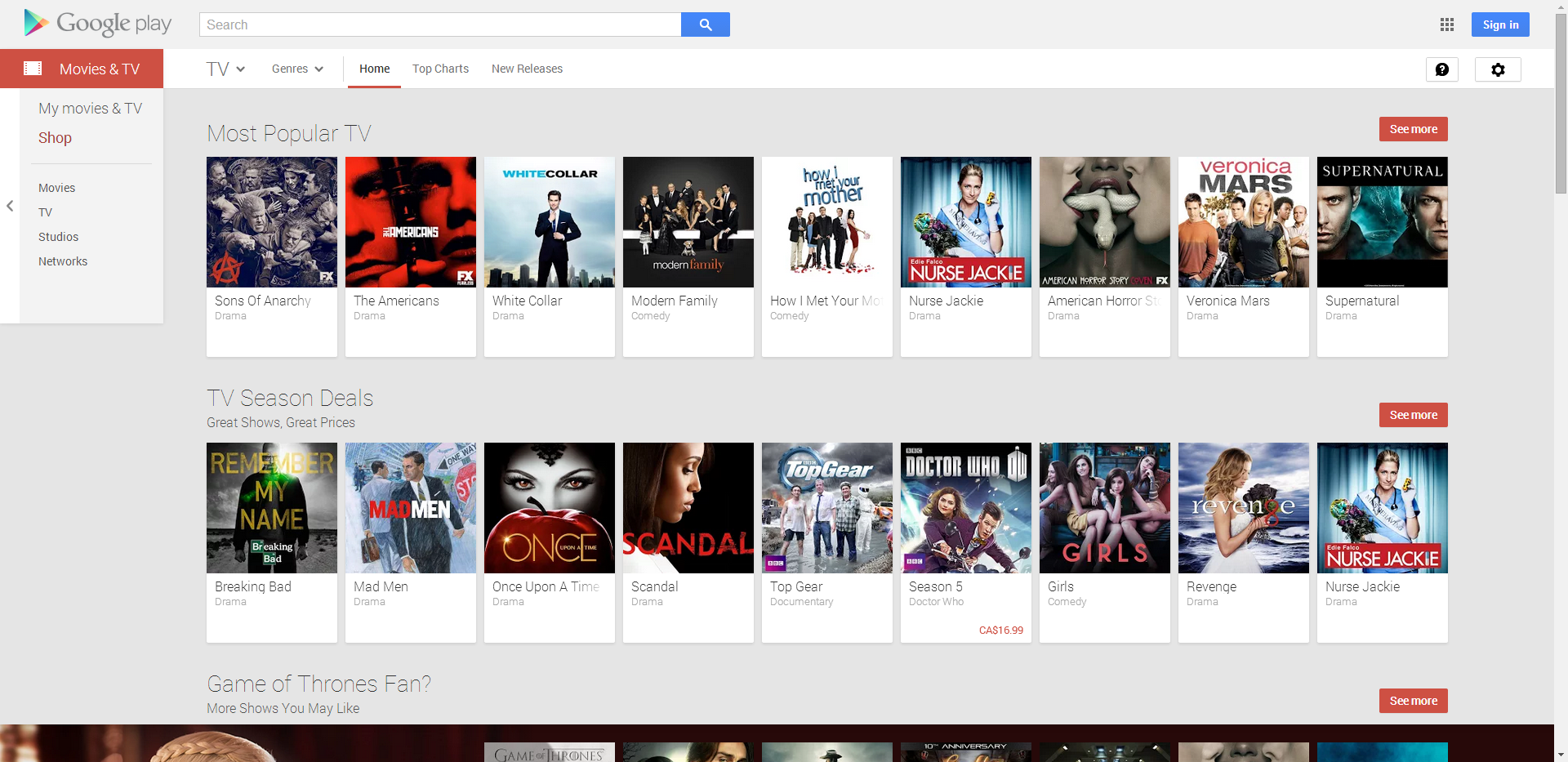The image size is (1568, 762).
Task: Collapse the sidebar with the left chevron
Action: pyautogui.click(x=10, y=207)
